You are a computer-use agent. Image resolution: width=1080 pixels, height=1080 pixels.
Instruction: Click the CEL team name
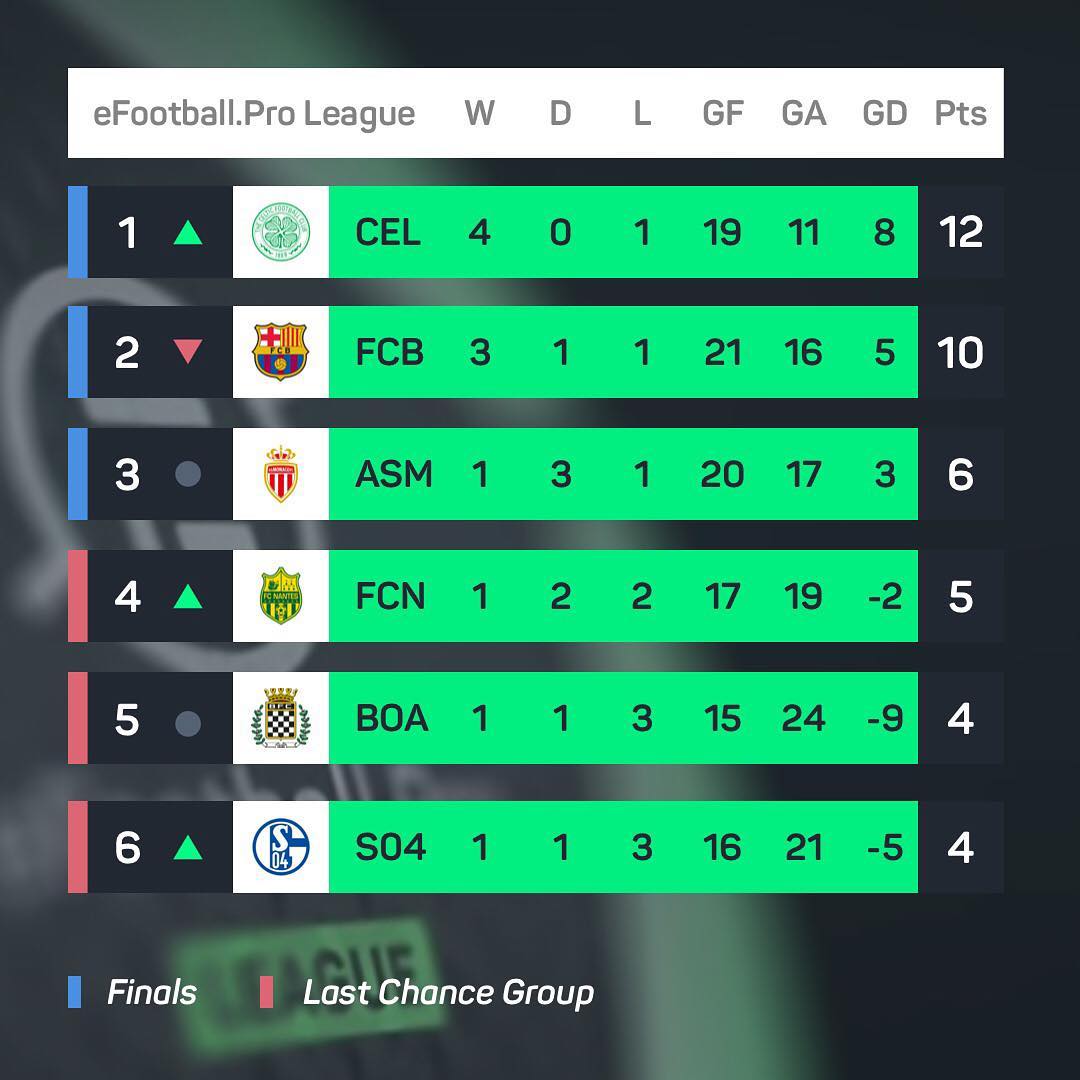pos(388,232)
